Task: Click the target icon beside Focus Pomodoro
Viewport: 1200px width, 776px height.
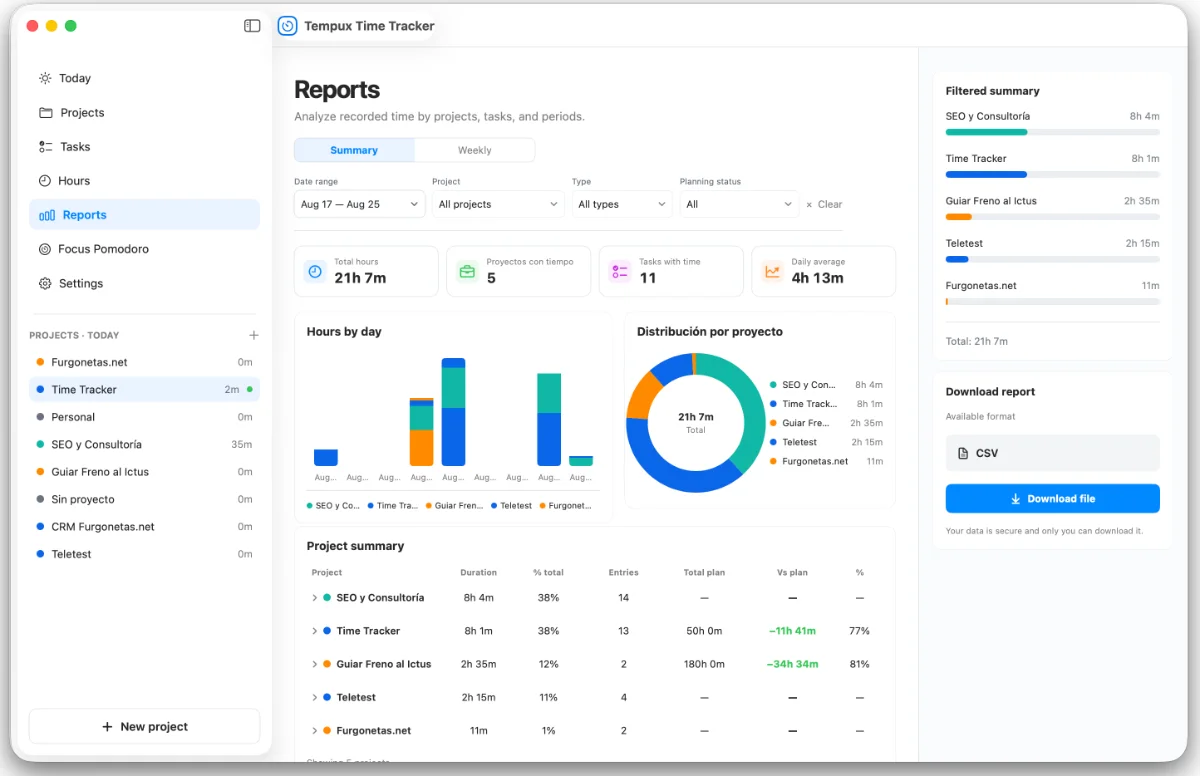Action: click(x=45, y=249)
